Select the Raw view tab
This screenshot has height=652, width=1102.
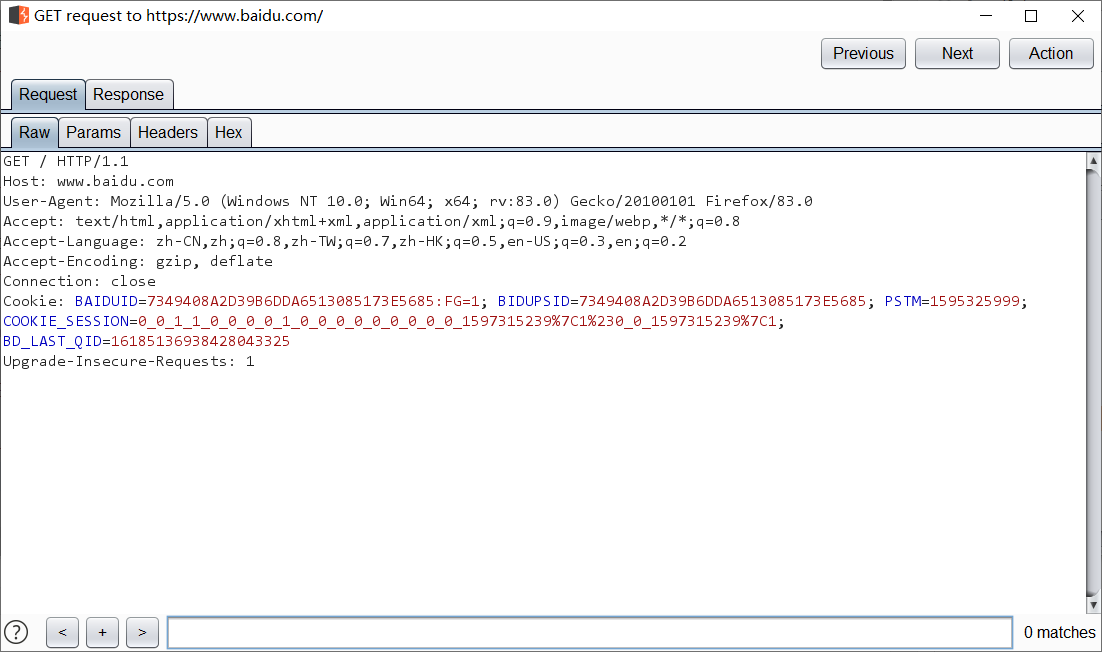(x=34, y=132)
